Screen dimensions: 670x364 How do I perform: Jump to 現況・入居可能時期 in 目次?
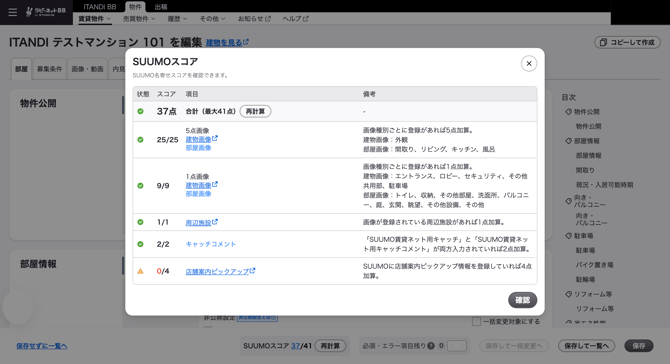(604, 185)
